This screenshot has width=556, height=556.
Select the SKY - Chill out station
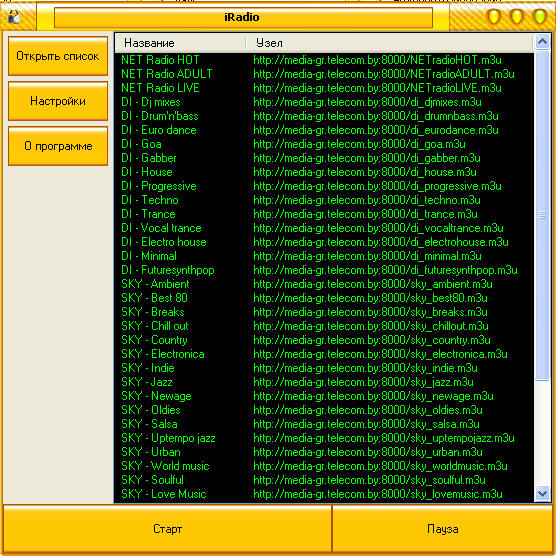coord(155,326)
